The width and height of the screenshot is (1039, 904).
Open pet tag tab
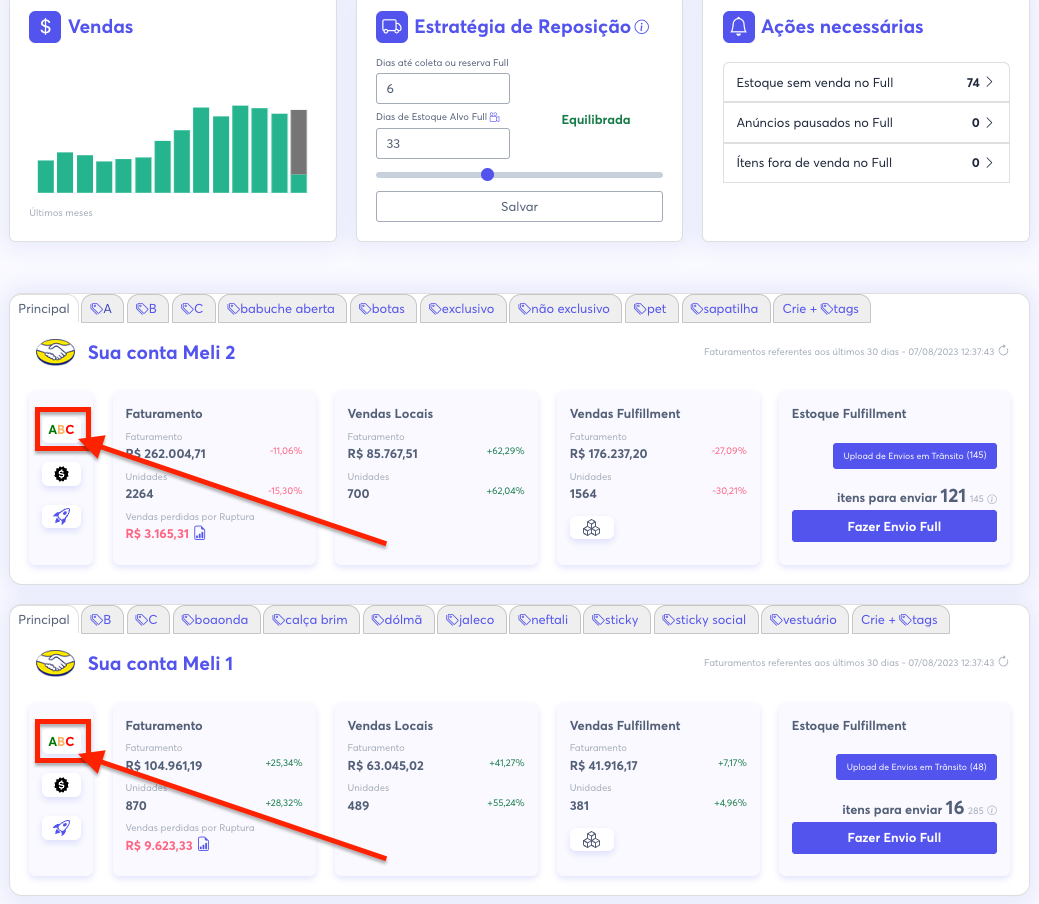coord(651,309)
